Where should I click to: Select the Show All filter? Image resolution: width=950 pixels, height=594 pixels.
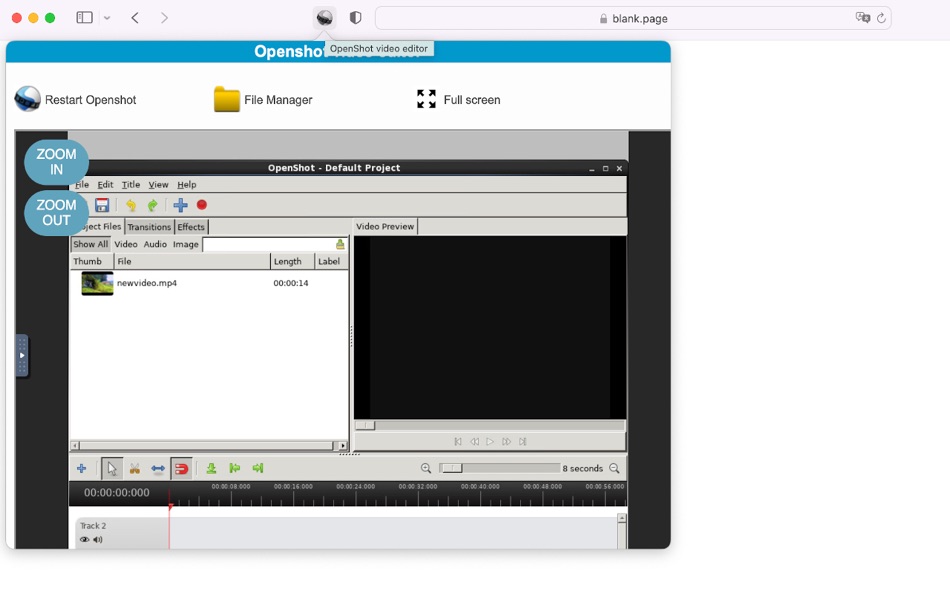(x=90, y=244)
